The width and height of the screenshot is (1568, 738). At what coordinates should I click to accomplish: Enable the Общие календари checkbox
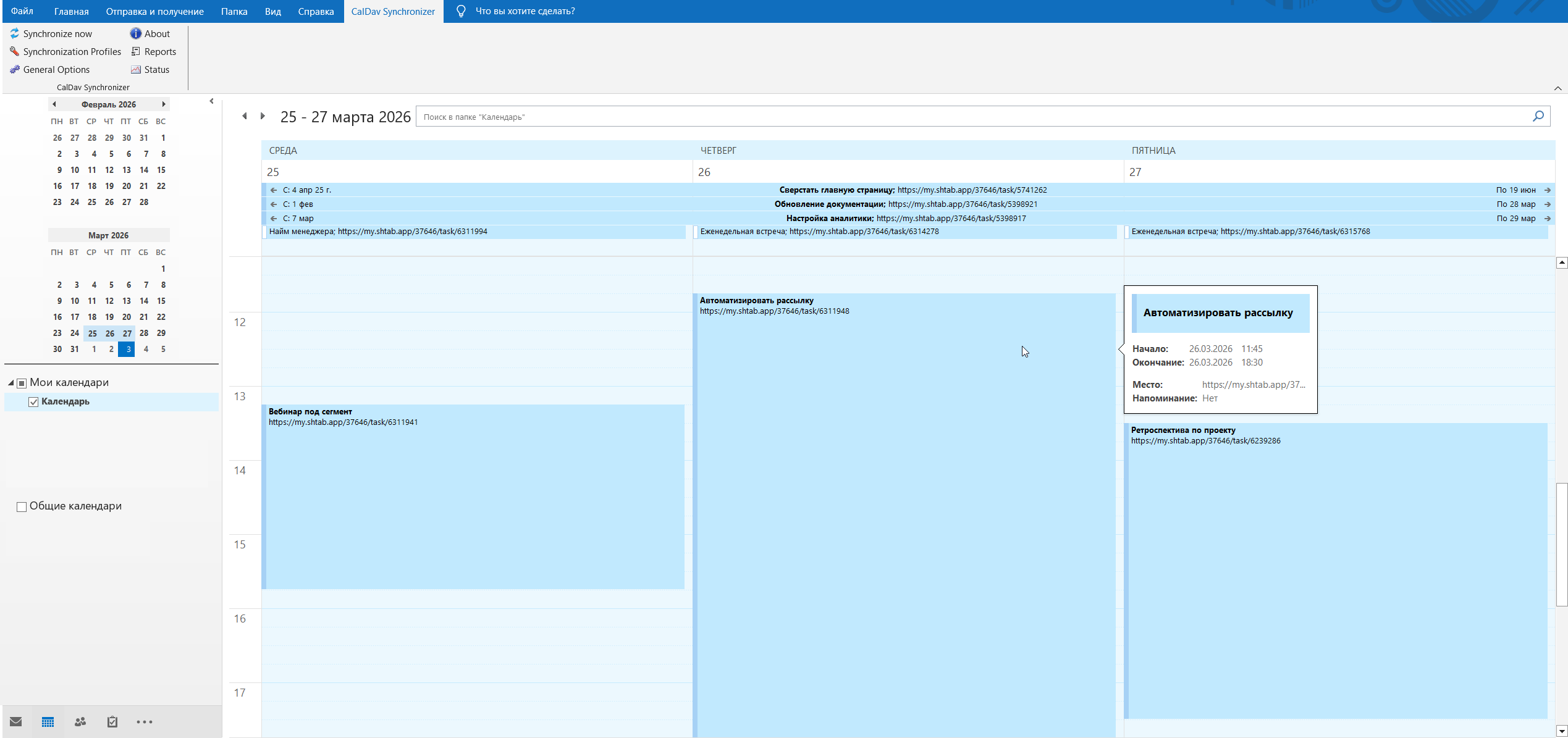[22, 506]
